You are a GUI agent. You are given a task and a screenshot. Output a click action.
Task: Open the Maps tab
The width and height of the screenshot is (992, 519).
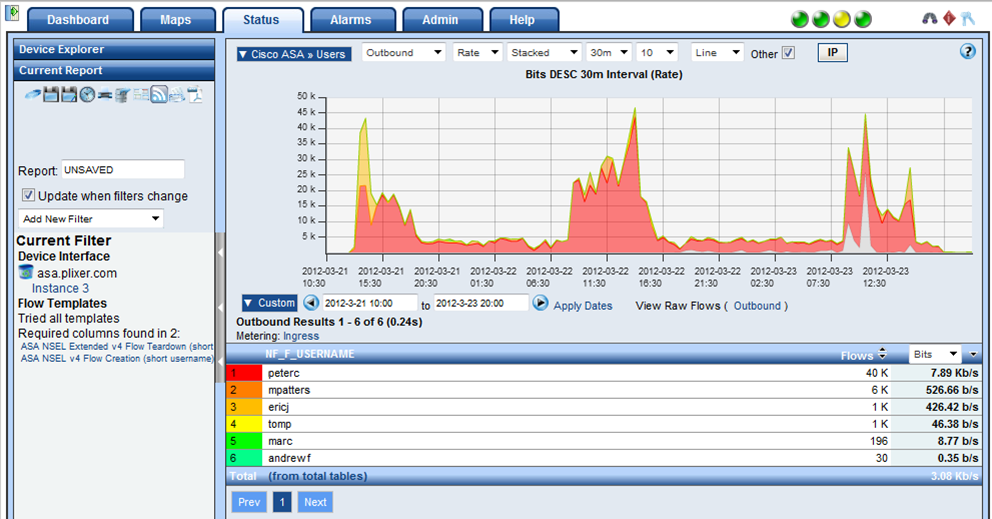tap(175, 20)
